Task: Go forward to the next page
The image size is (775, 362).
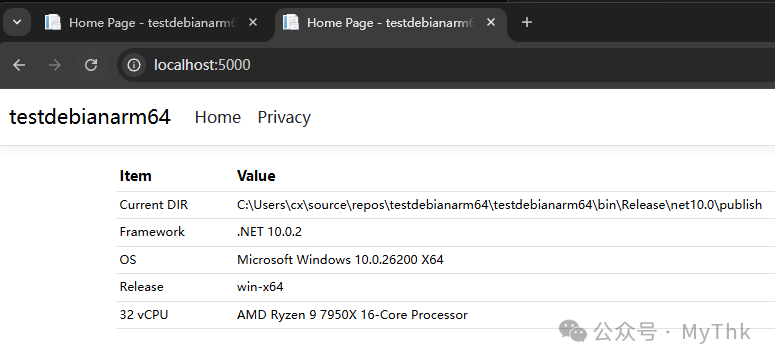Action: point(55,65)
